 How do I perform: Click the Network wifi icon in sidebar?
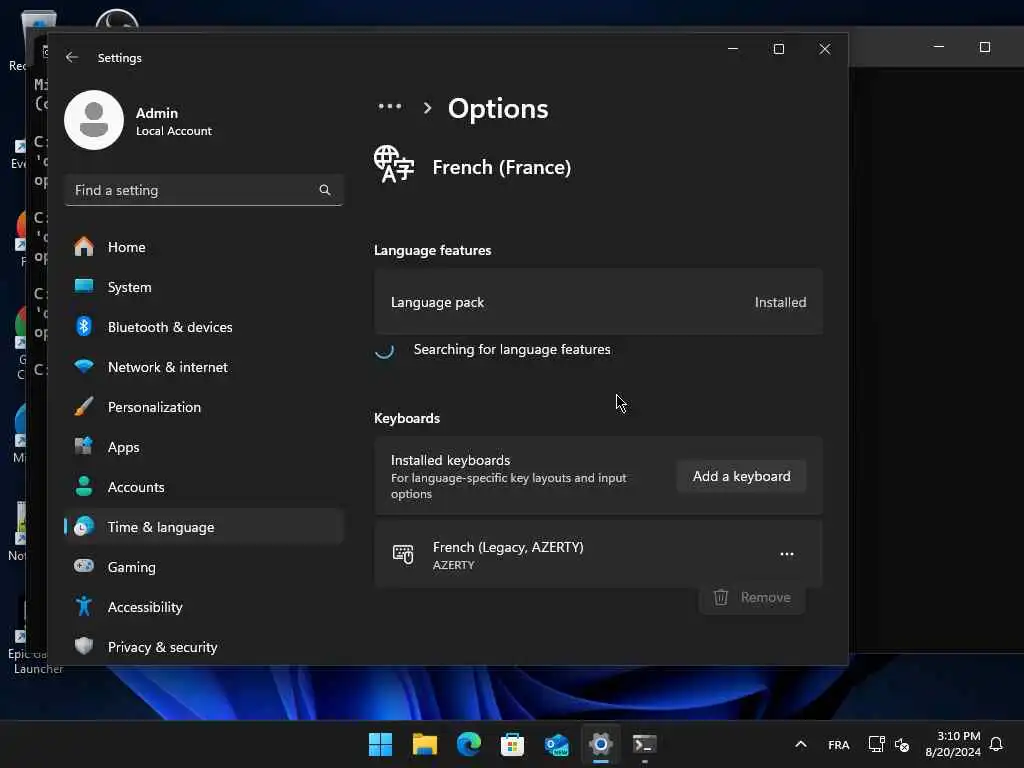[x=84, y=366]
